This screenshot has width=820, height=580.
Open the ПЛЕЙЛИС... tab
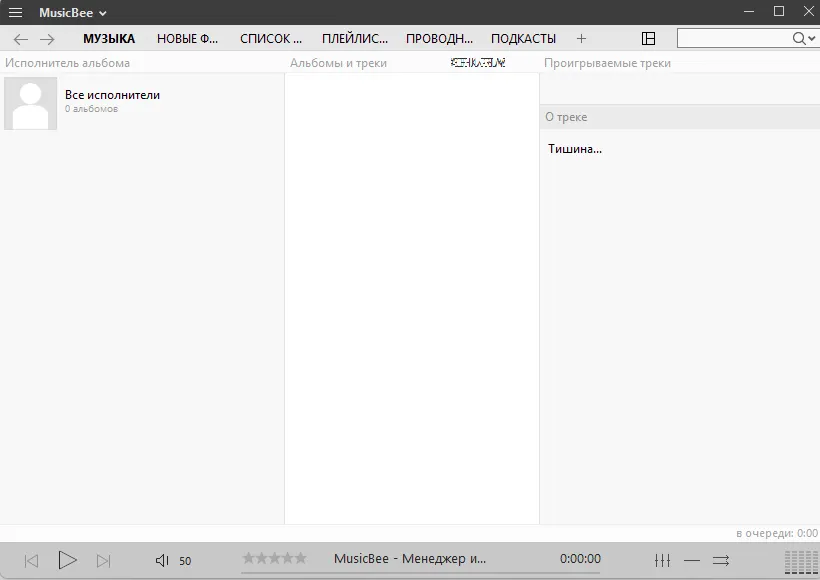click(354, 39)
